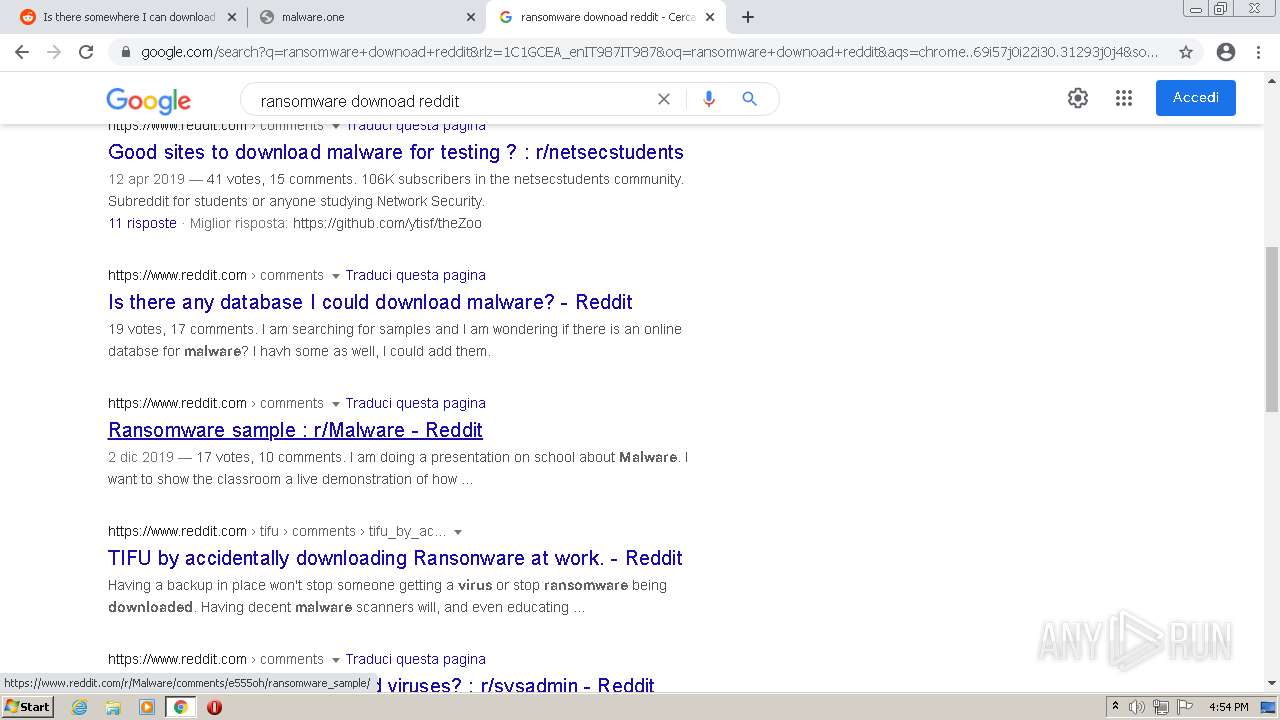View site info via the lock icon
This screenshot has height=720, width=1280.
(125, 52)
